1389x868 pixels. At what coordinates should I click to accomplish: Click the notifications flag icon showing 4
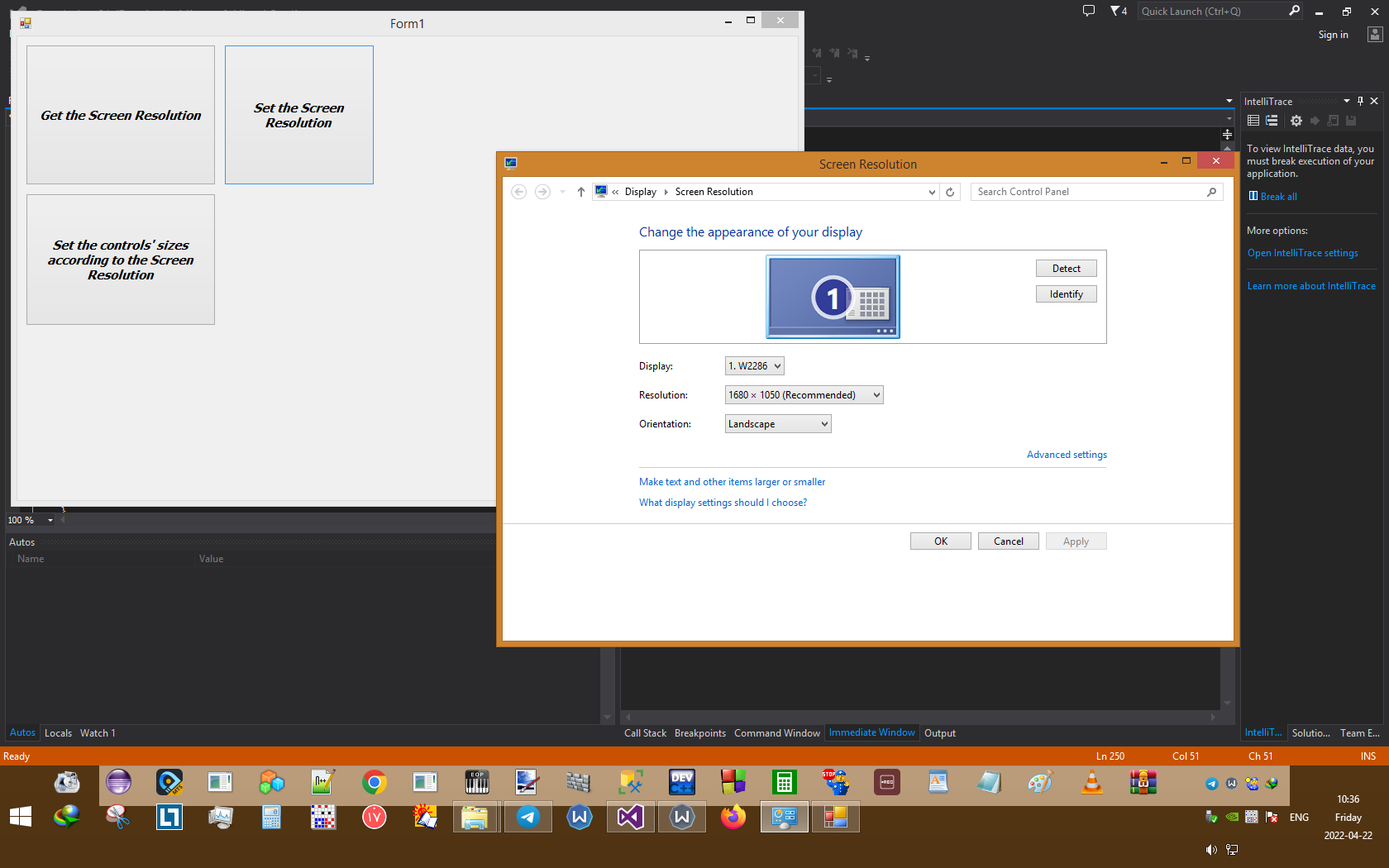tap(1119, 11)
